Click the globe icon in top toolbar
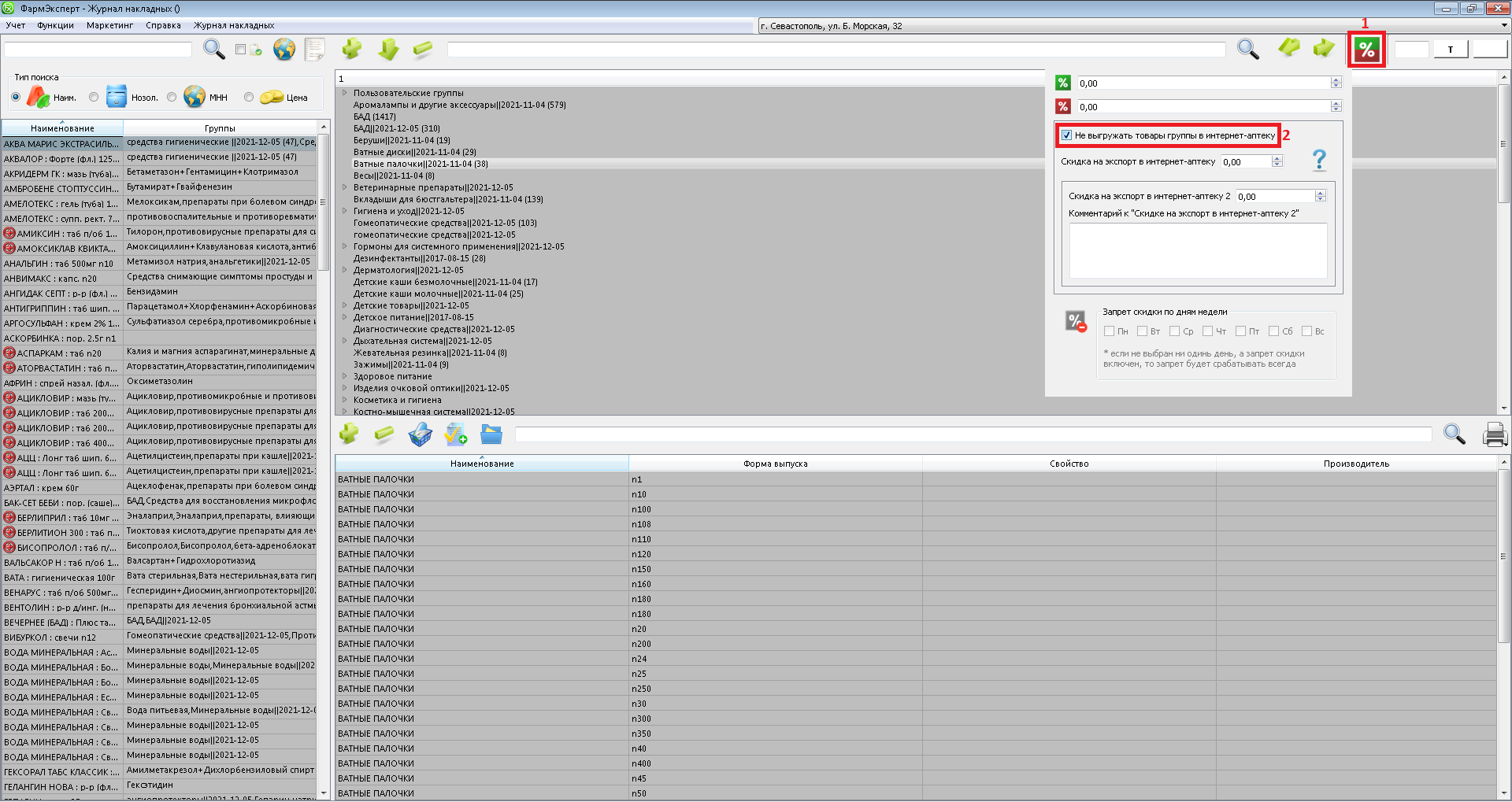 [x=284, y=50]
